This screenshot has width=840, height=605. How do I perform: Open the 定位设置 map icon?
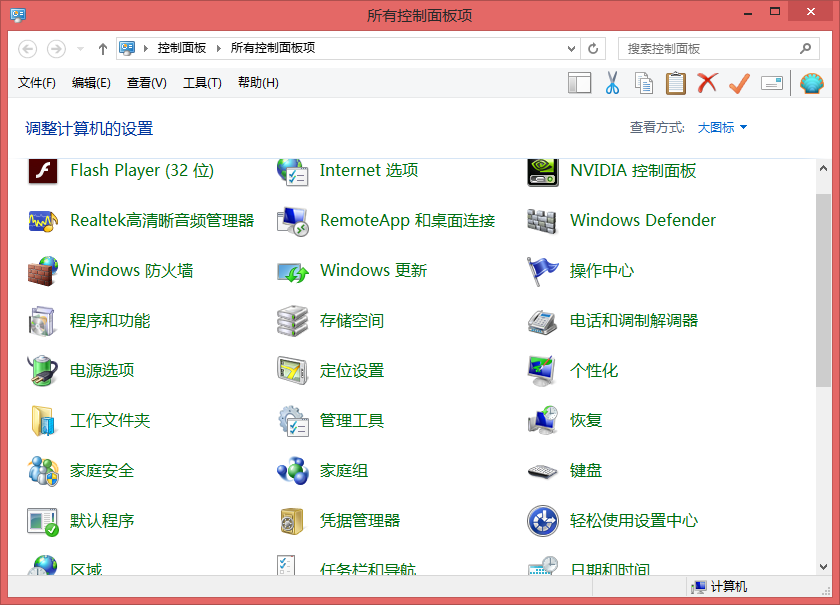[292, 371]
